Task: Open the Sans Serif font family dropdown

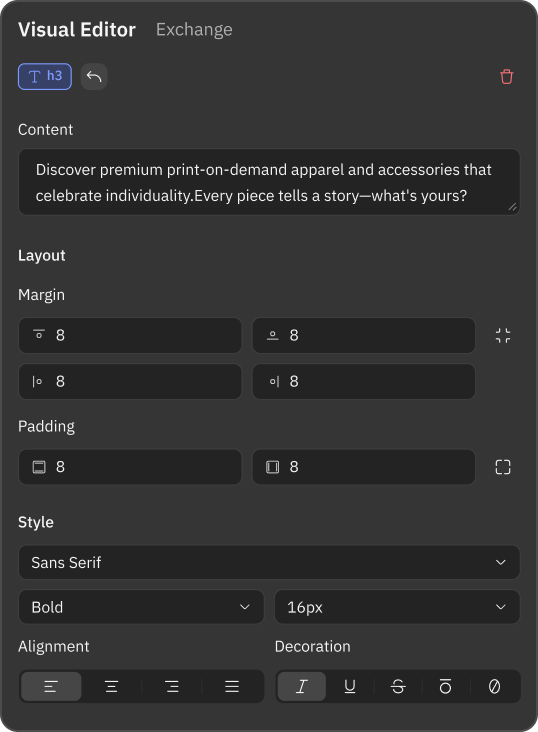Action: (269, 562)
